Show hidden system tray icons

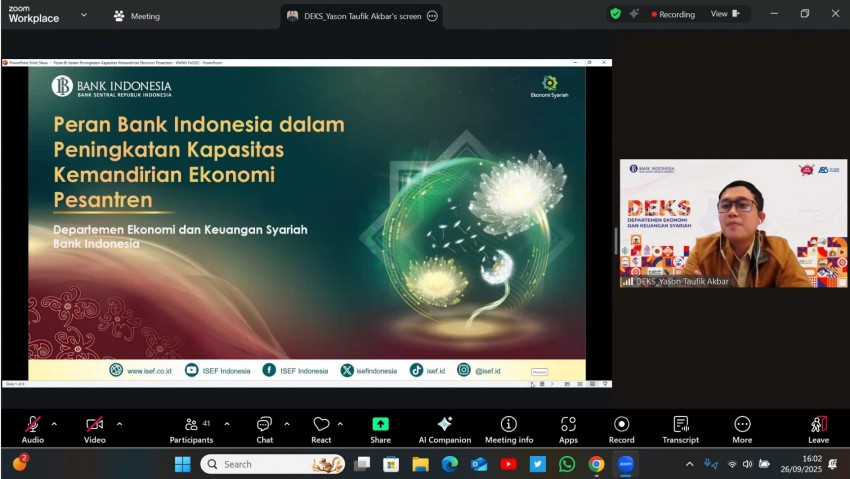tap(690, 464)
